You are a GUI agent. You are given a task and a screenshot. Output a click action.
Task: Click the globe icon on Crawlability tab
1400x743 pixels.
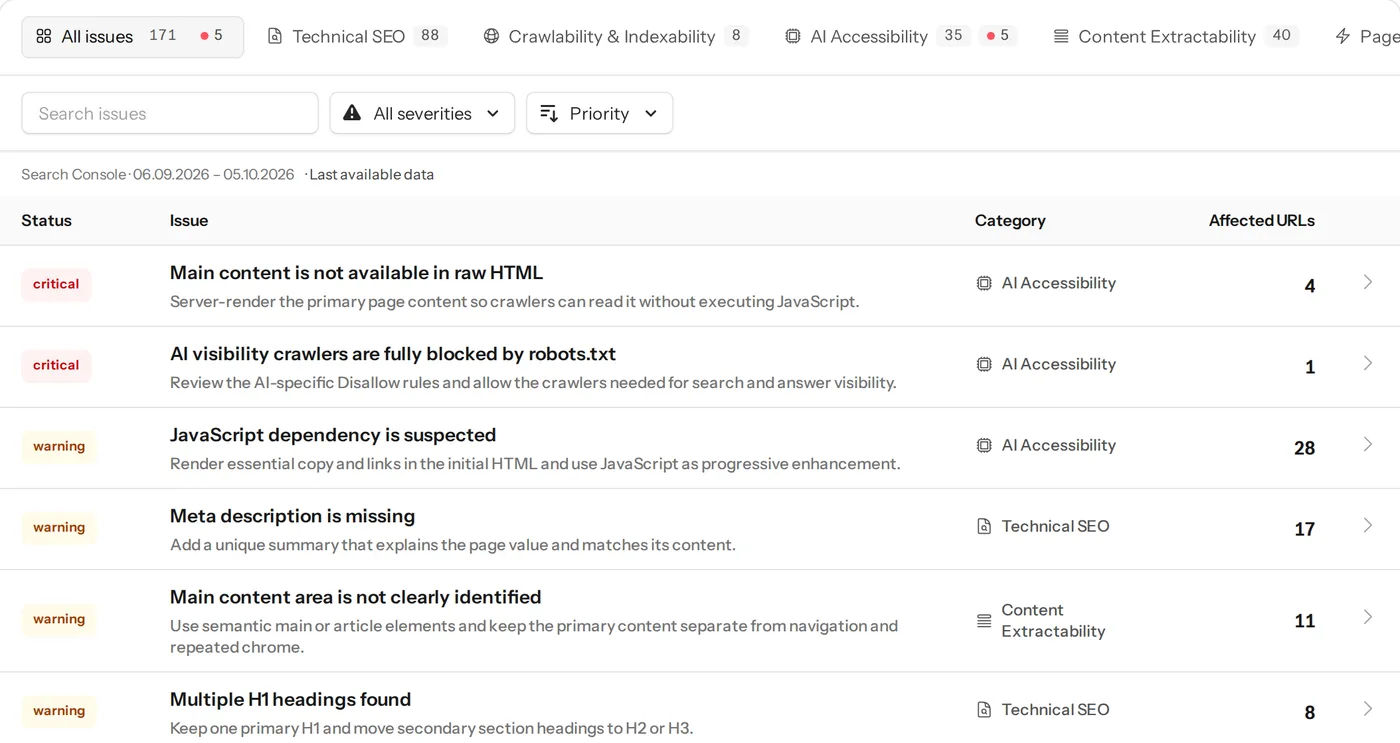point(491,37)
